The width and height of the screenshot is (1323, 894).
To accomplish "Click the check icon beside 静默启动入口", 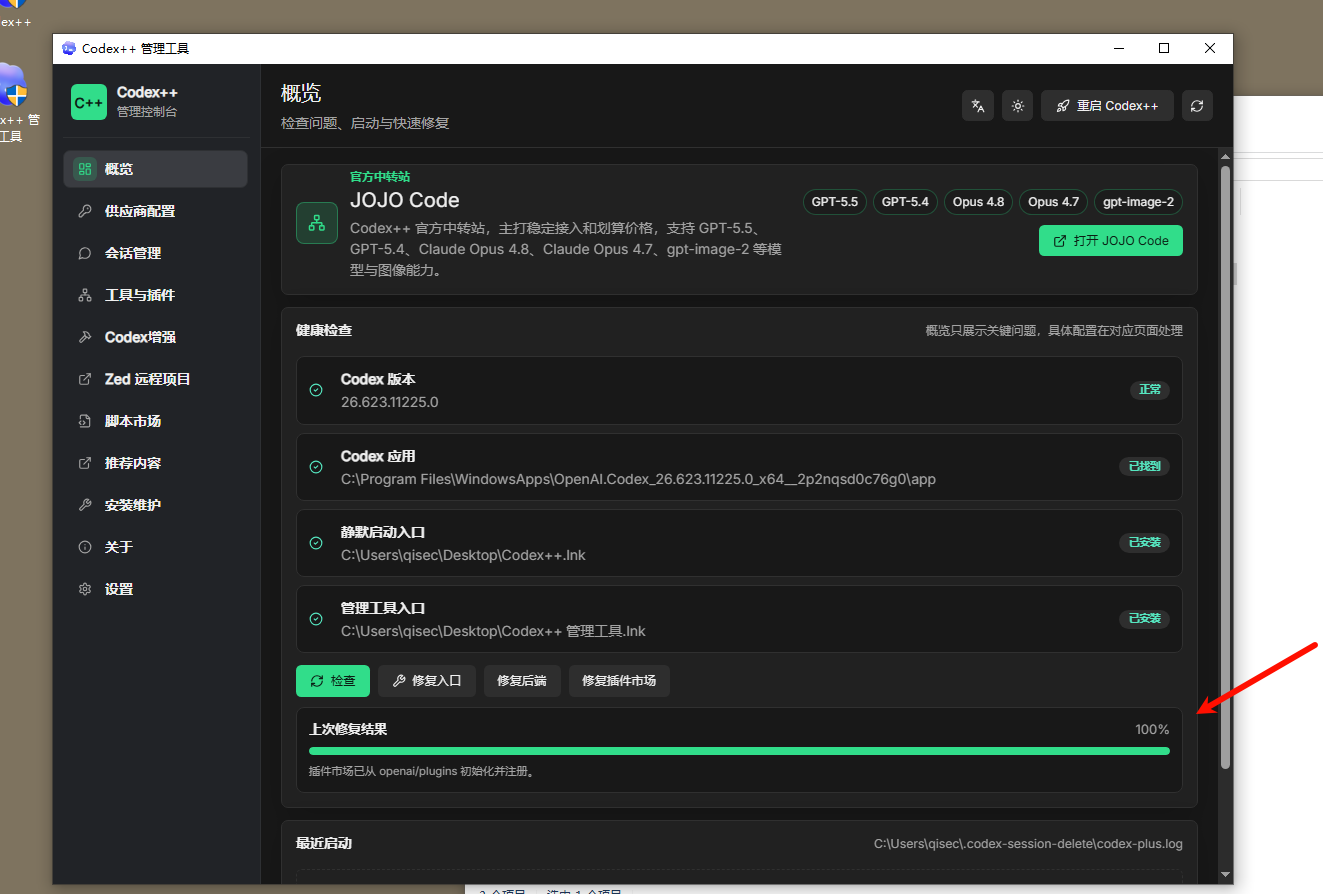I will [x=316, y=543].
